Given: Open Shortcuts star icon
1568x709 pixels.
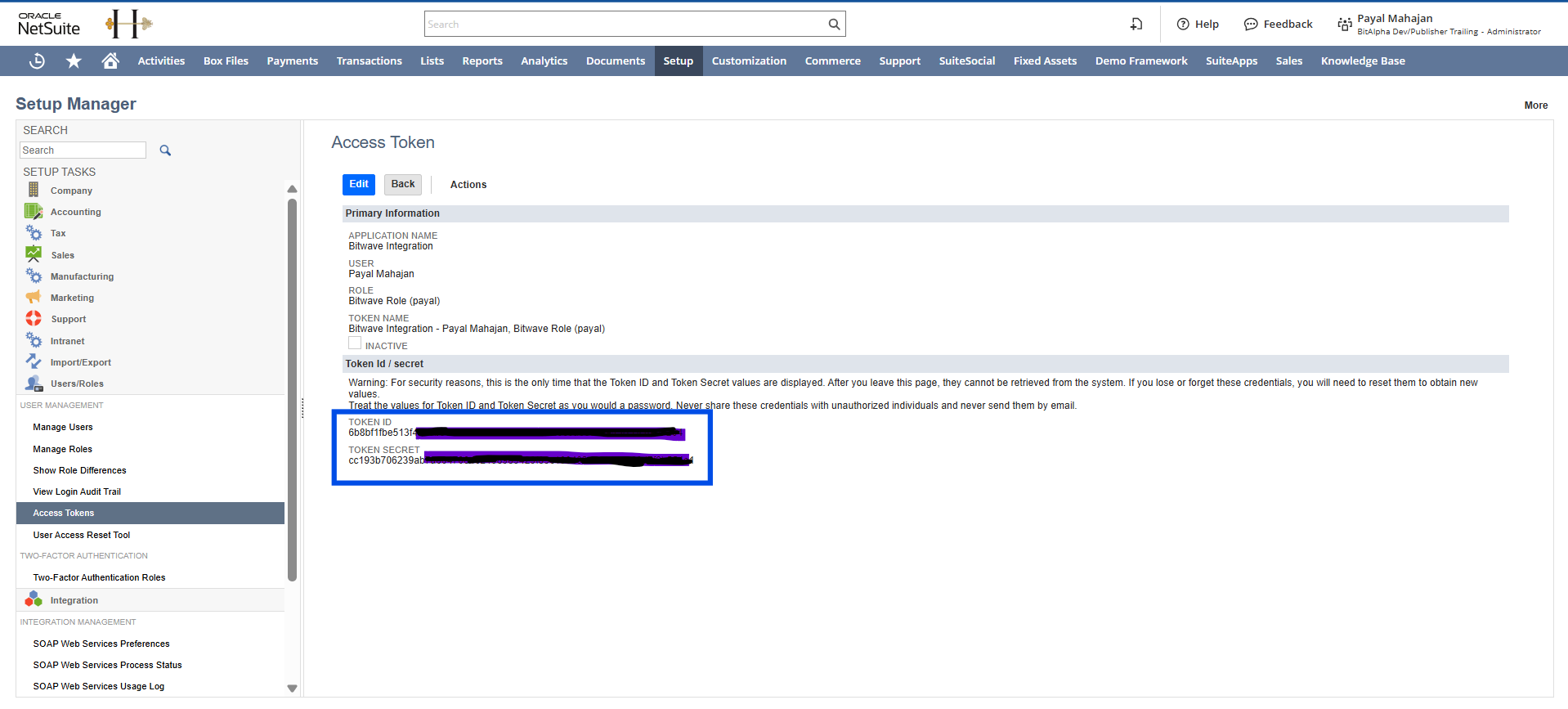Looking at the screenshot, I should pos(74,61).
